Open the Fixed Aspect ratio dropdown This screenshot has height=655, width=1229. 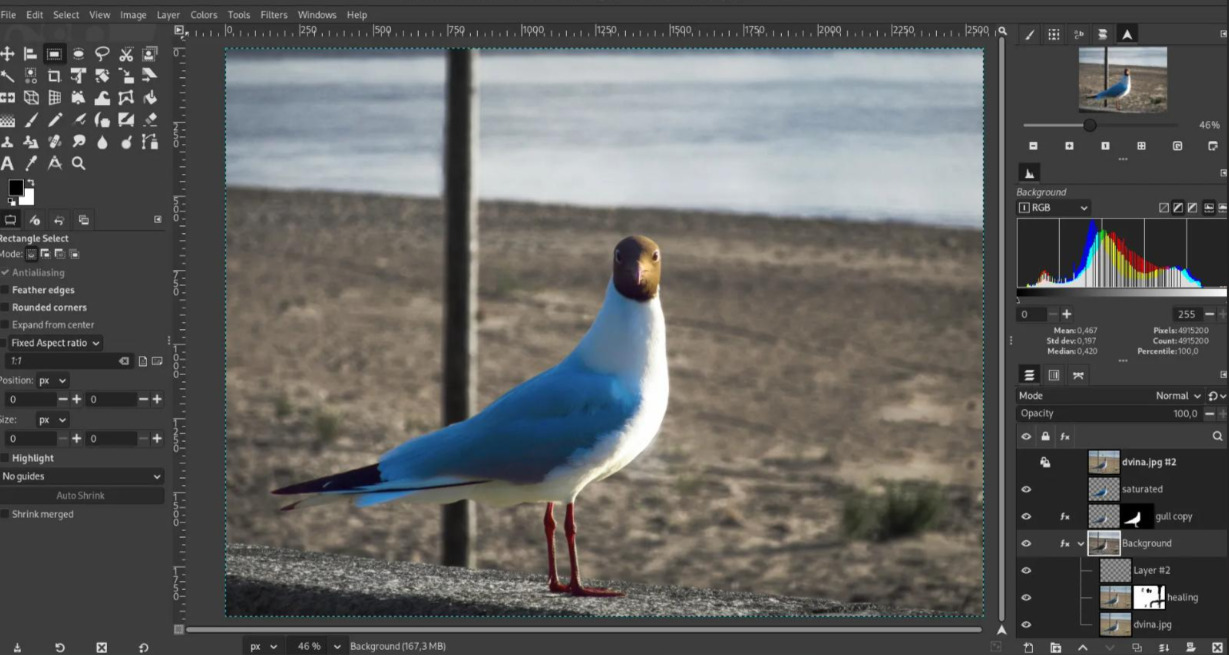pyautogui.click(x=56, y=343)
